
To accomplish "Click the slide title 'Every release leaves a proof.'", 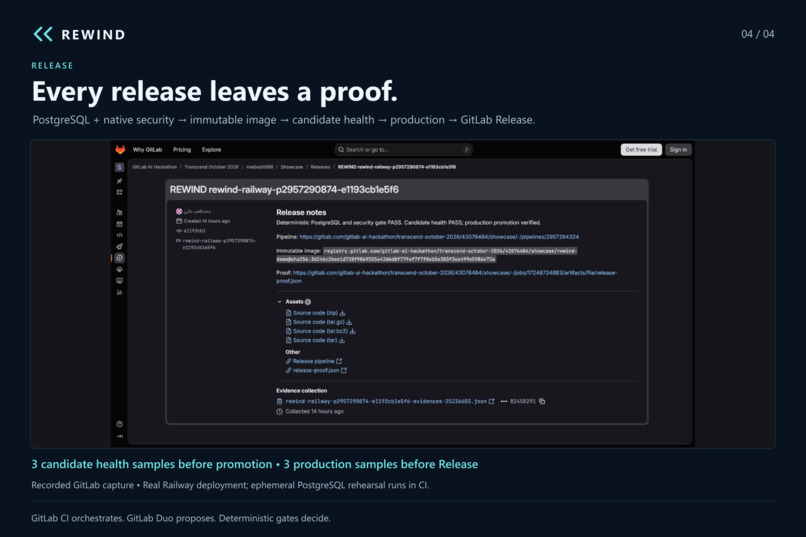I will coord(215,92).
